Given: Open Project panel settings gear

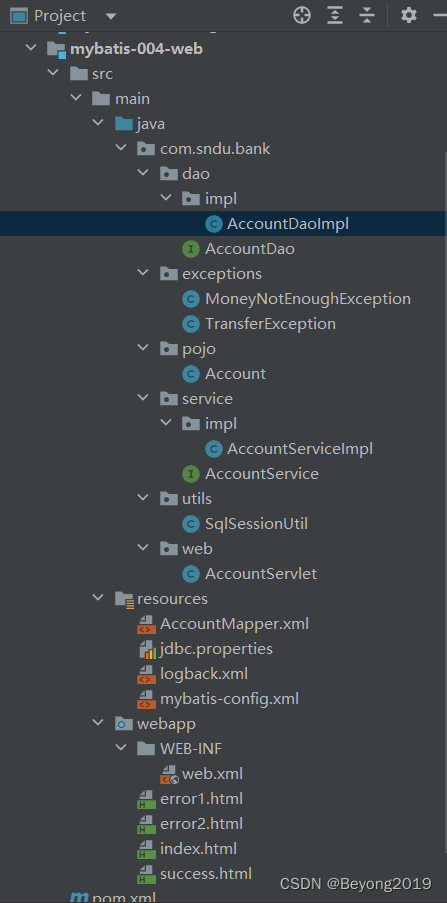Looking at the screenshot, I should tap(408, 16).
